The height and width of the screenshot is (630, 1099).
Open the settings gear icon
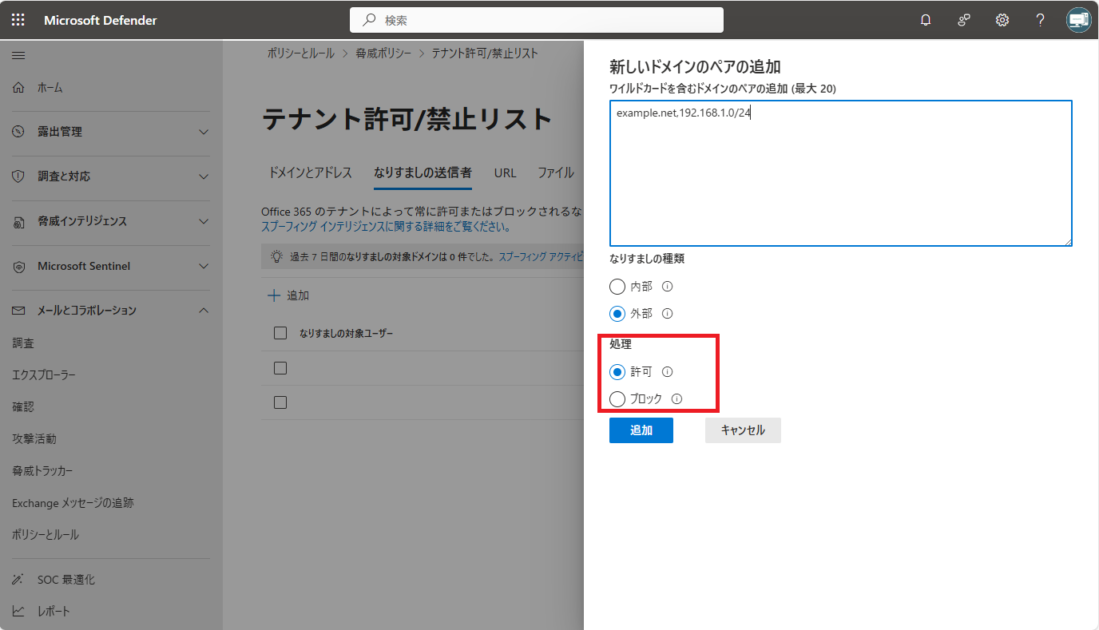point(1002,20)
